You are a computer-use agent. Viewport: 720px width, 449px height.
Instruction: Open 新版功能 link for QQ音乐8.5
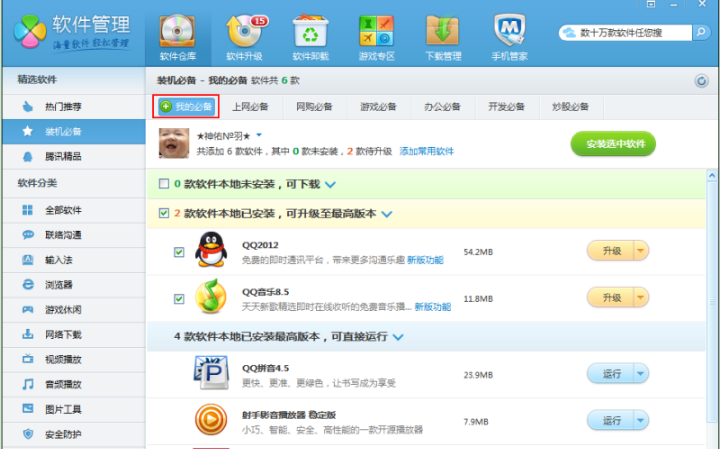pyautogui.click(x=433, y=307)
